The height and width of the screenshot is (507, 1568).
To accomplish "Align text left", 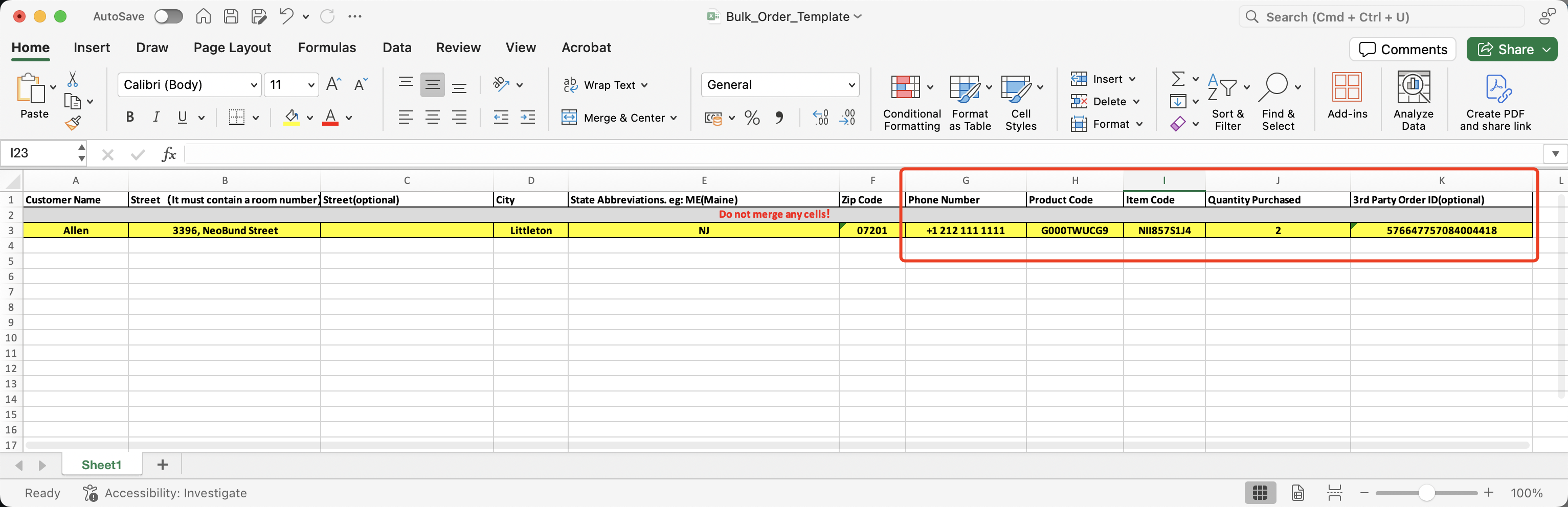I will 406,118.
